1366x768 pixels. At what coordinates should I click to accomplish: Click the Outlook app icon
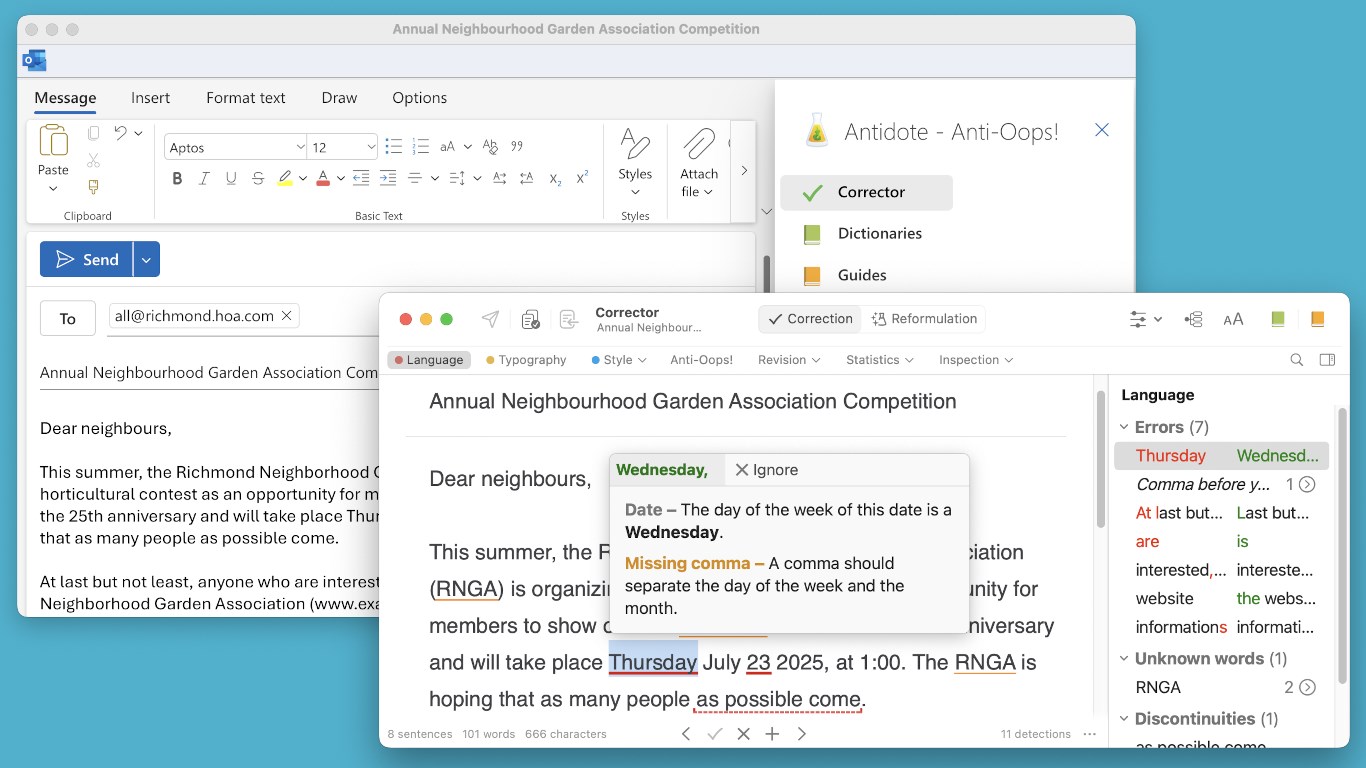[x=34, y=61]
